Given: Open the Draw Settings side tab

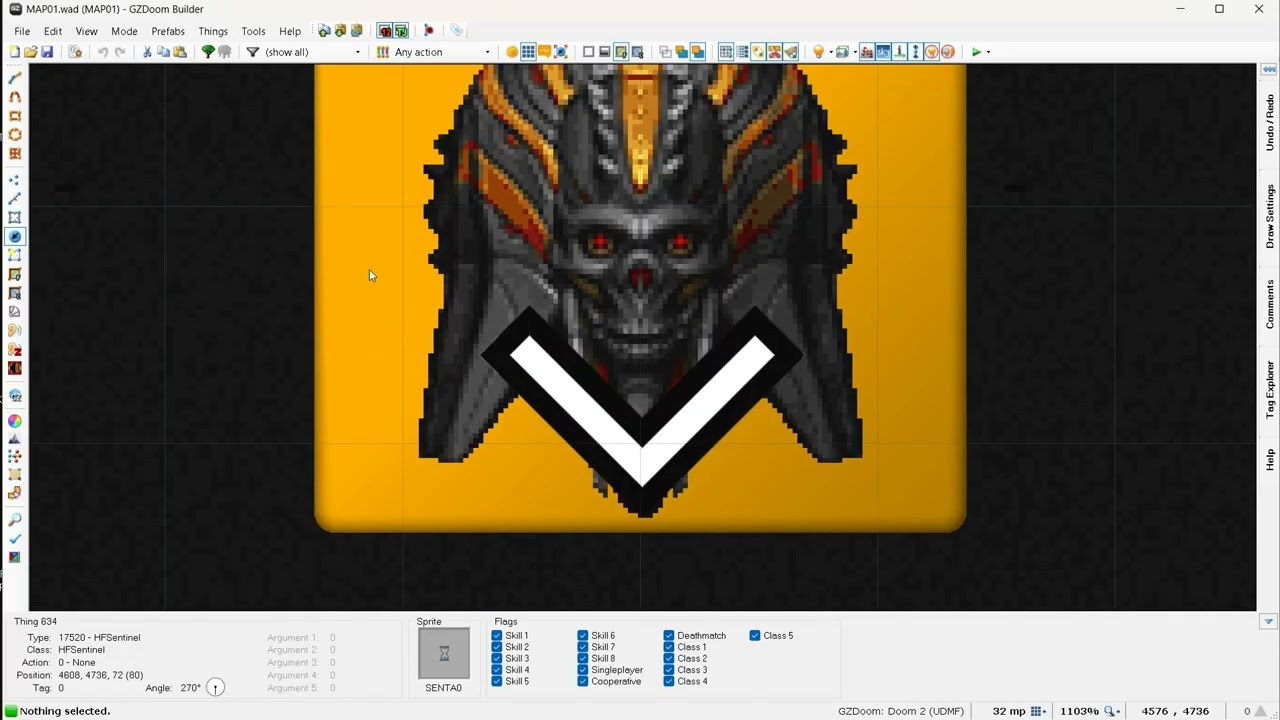Looking at the screenshot, I should click(x=1270, y=216).
